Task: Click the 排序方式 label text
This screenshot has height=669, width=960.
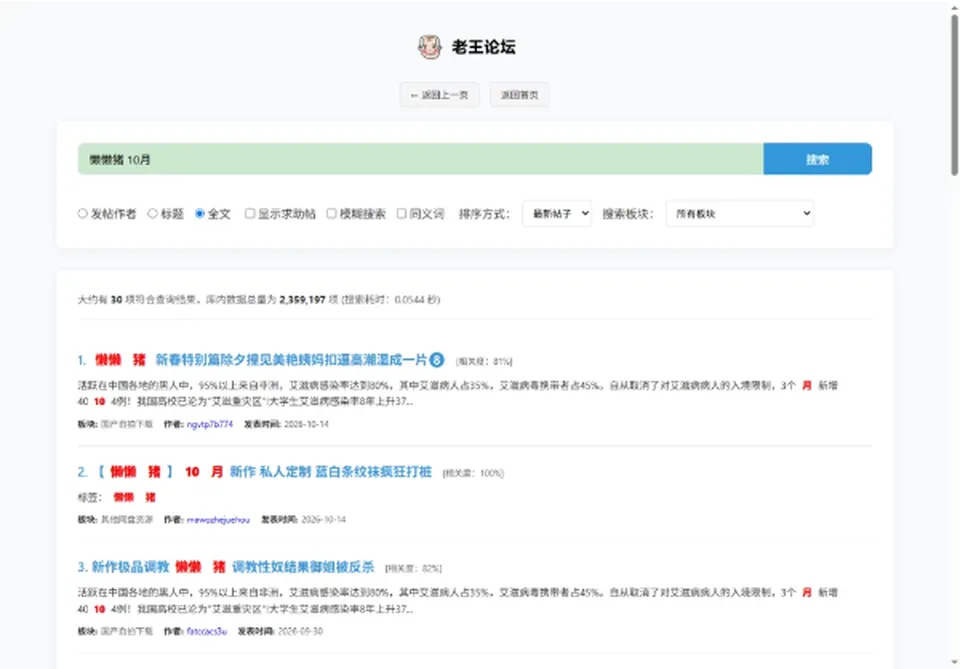Action: point(484,214)
